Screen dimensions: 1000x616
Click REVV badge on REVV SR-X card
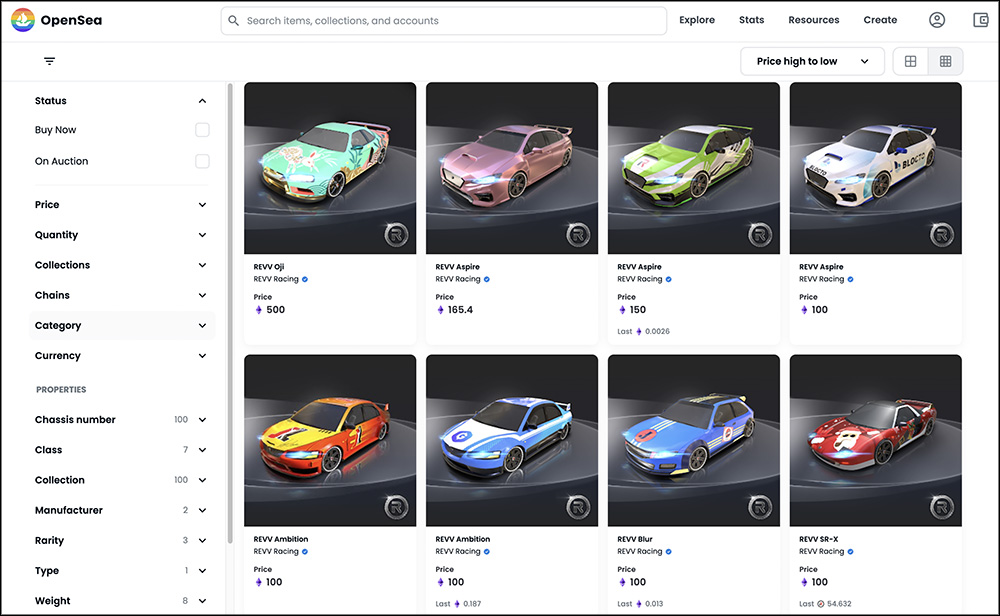(x=941, y=508)
